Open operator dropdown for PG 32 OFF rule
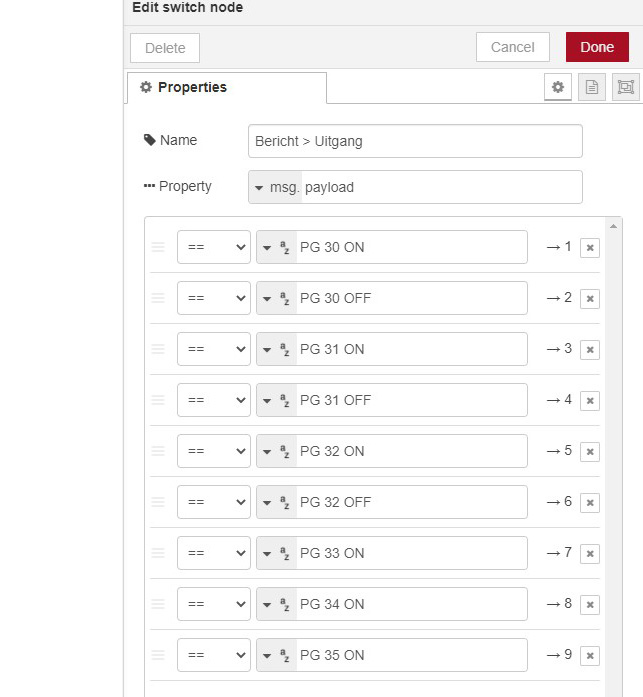Image resolution: width=643 pixels, height=697 pixels. (x=214, y=502)
